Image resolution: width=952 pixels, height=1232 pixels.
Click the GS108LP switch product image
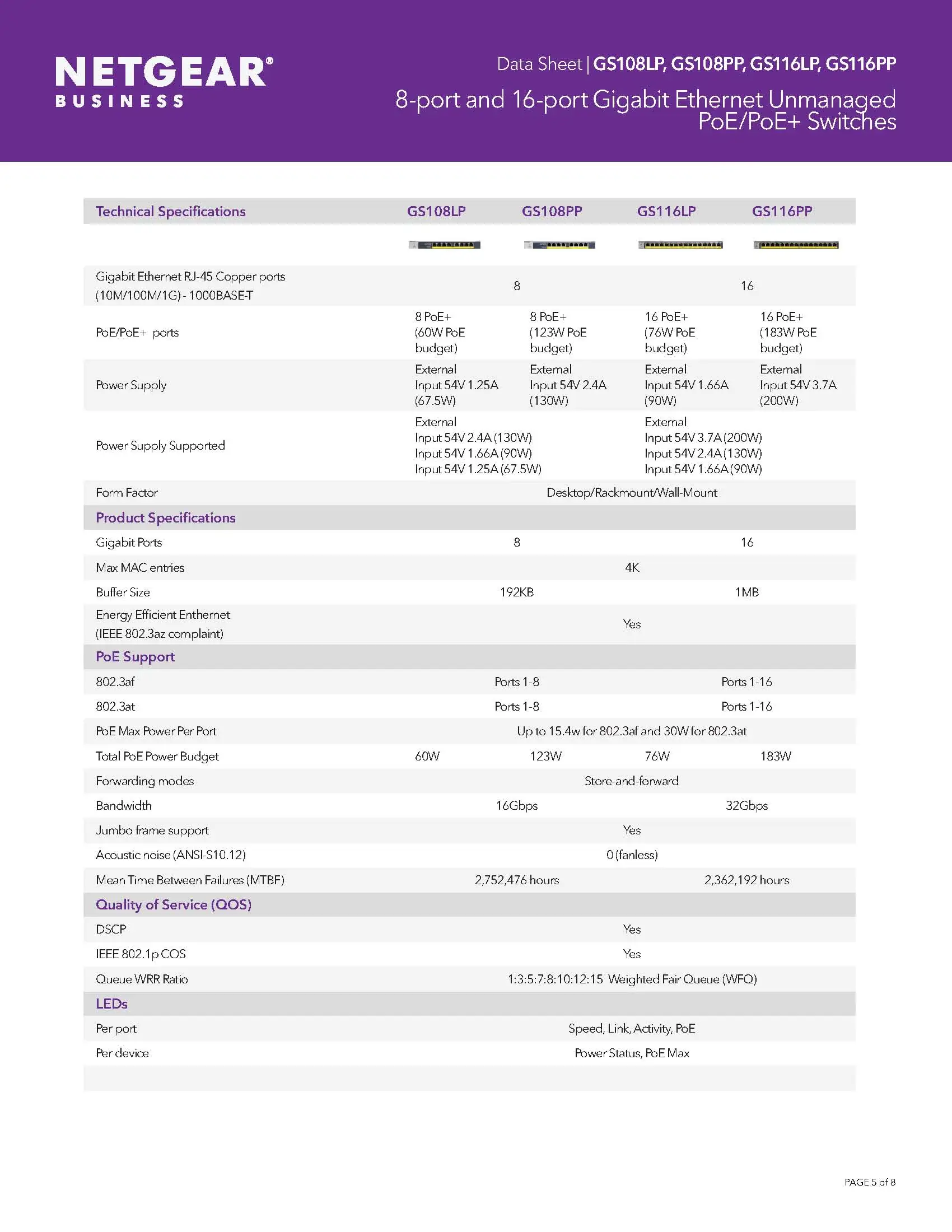(445, 245)
